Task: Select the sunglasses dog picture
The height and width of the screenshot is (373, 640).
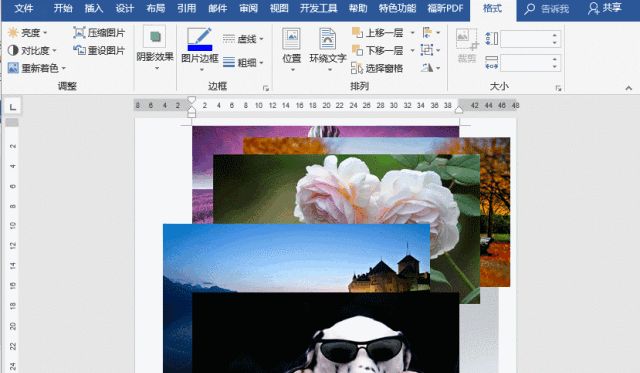Action: [326, 333]
